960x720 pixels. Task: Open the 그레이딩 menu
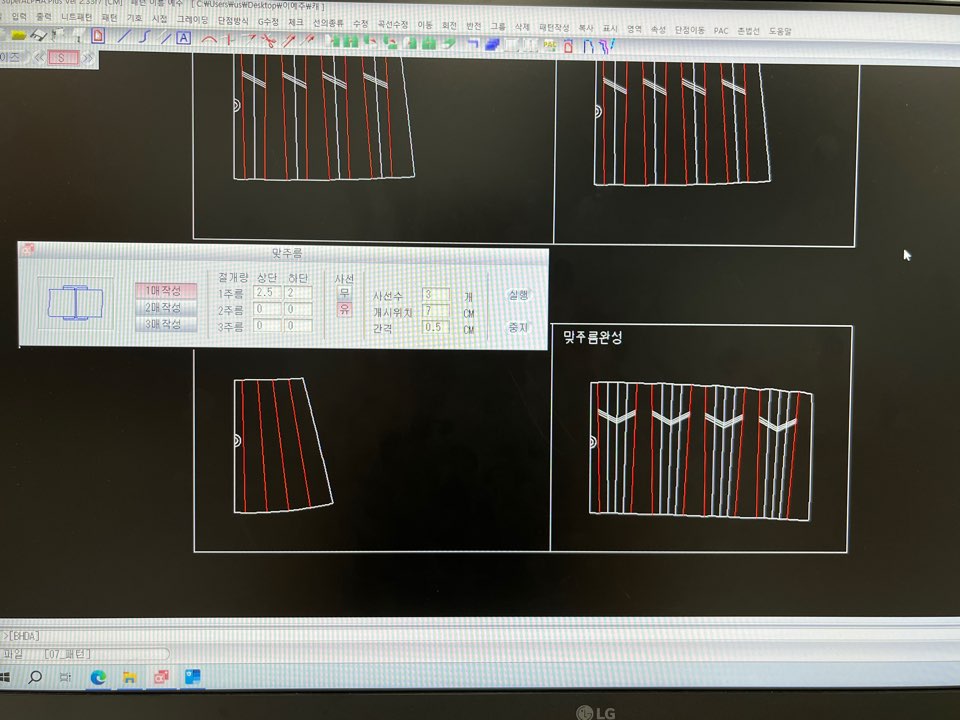(193, 18)
